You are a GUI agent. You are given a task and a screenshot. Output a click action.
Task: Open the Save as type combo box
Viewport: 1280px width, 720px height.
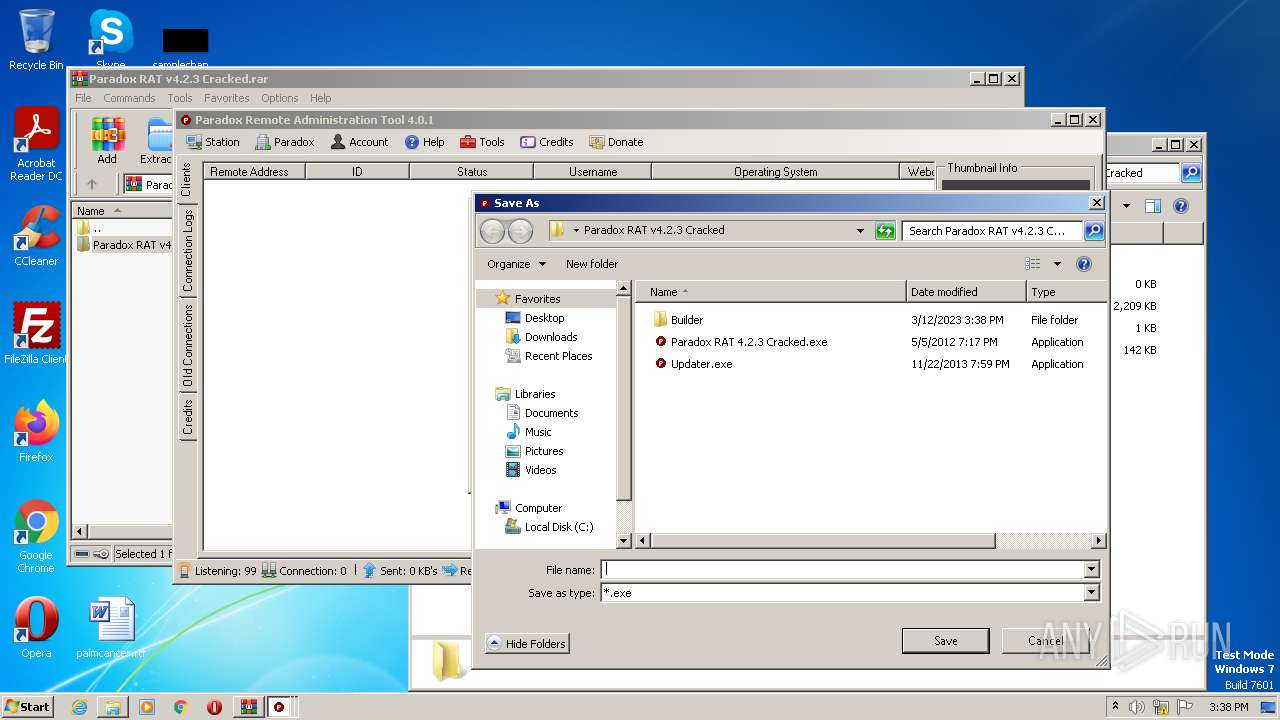850,593
